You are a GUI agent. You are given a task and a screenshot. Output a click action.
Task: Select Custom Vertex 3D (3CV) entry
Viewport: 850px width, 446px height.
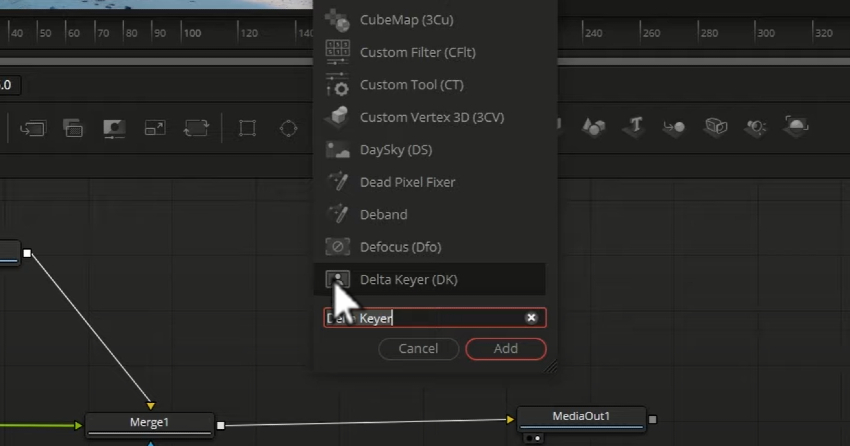pos(432,118)
